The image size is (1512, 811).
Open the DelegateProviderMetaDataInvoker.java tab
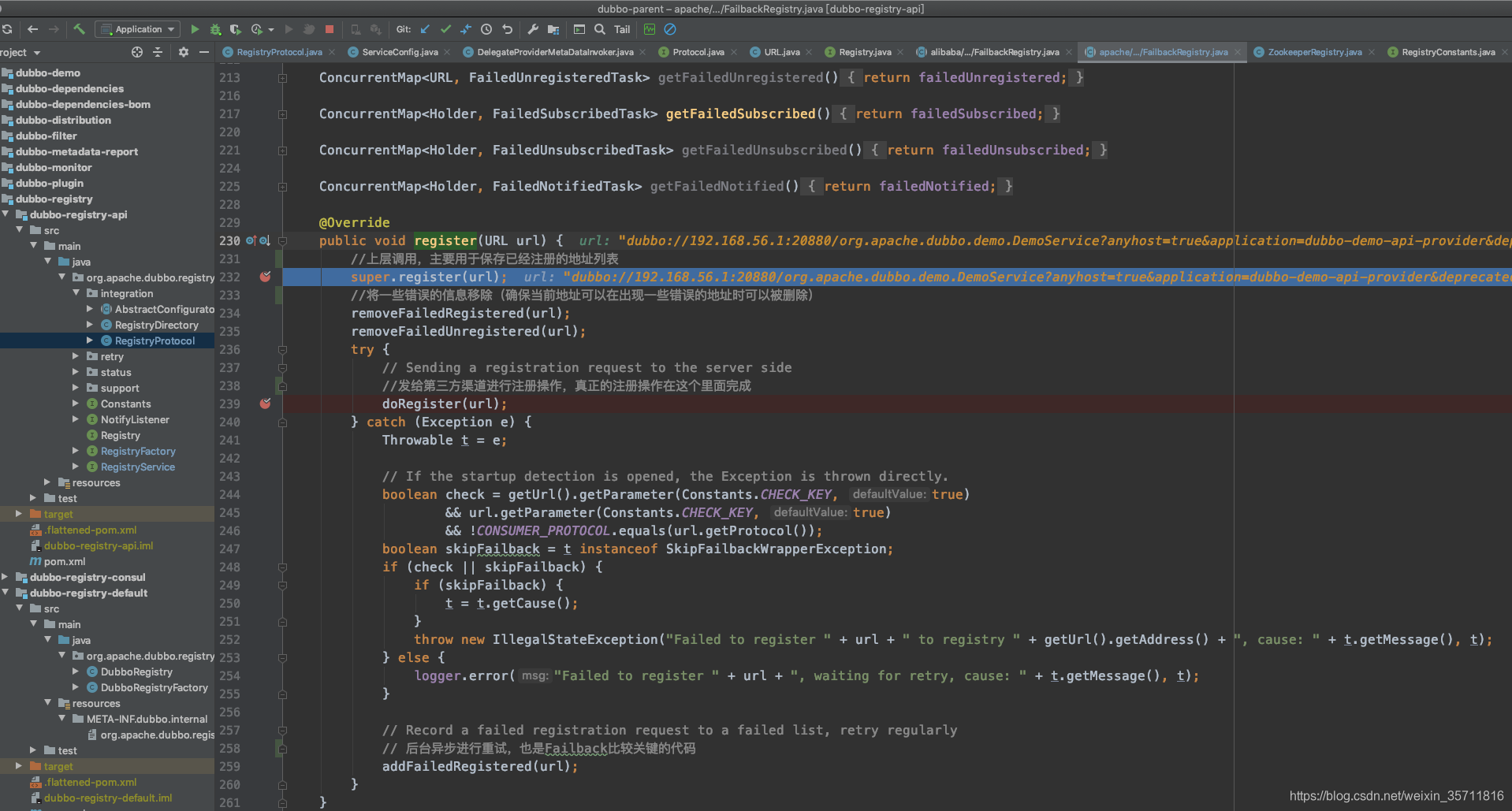(x=555, y=52)
